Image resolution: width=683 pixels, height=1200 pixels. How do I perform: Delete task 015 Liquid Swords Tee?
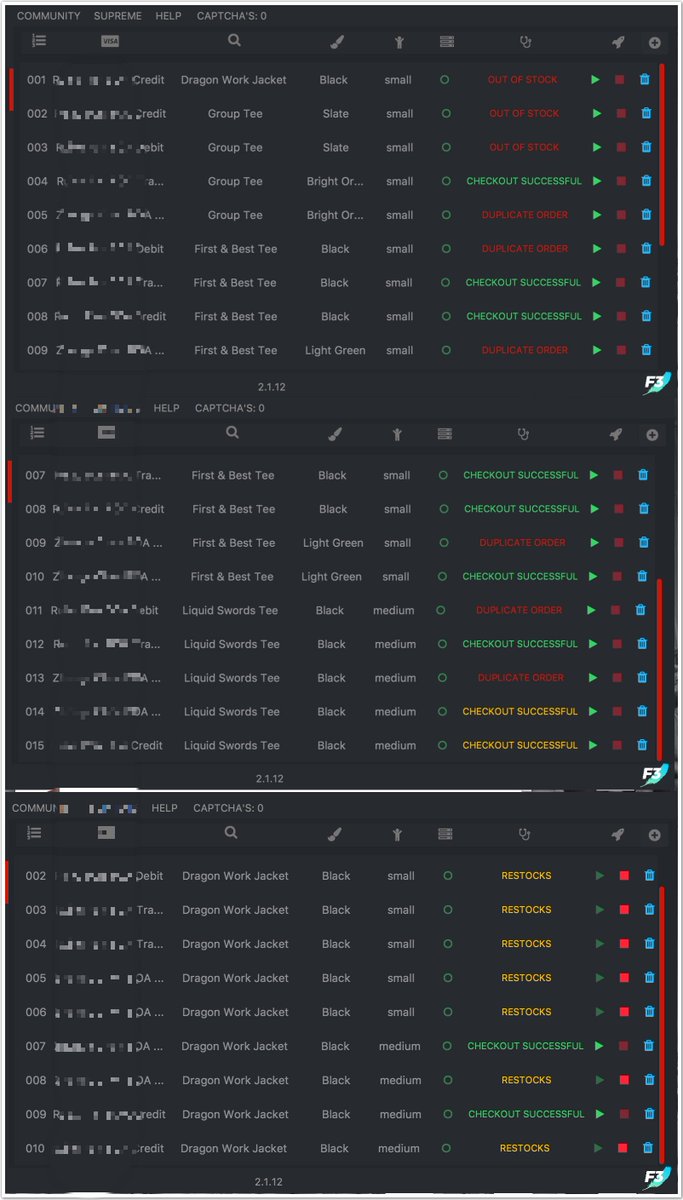(x=642, y=745)
